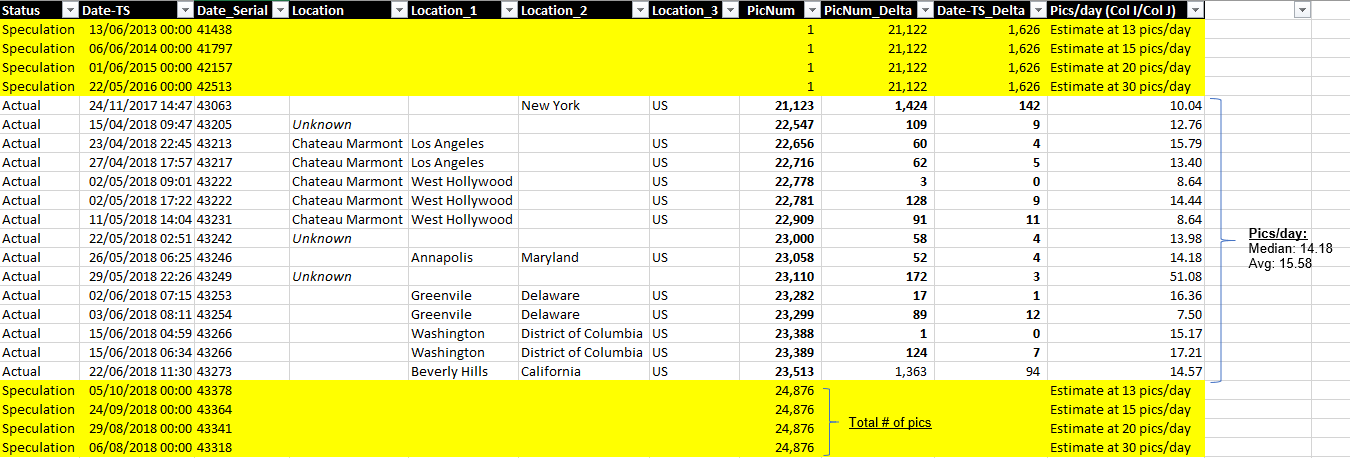Select the Pics/day cell 7.50
The image size is (1350, 458).
(1127, 314)
